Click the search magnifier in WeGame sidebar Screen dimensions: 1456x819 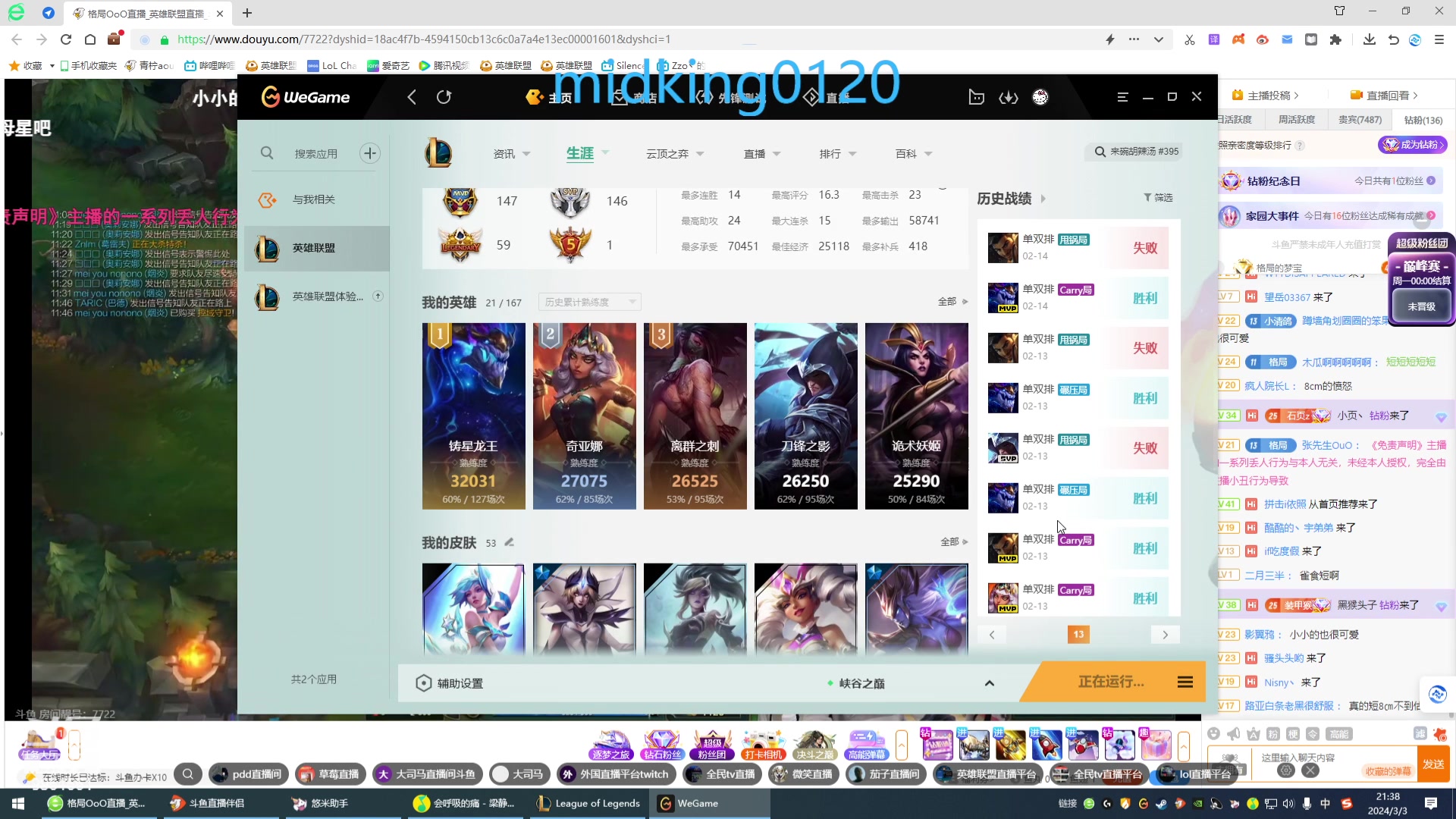267,153
